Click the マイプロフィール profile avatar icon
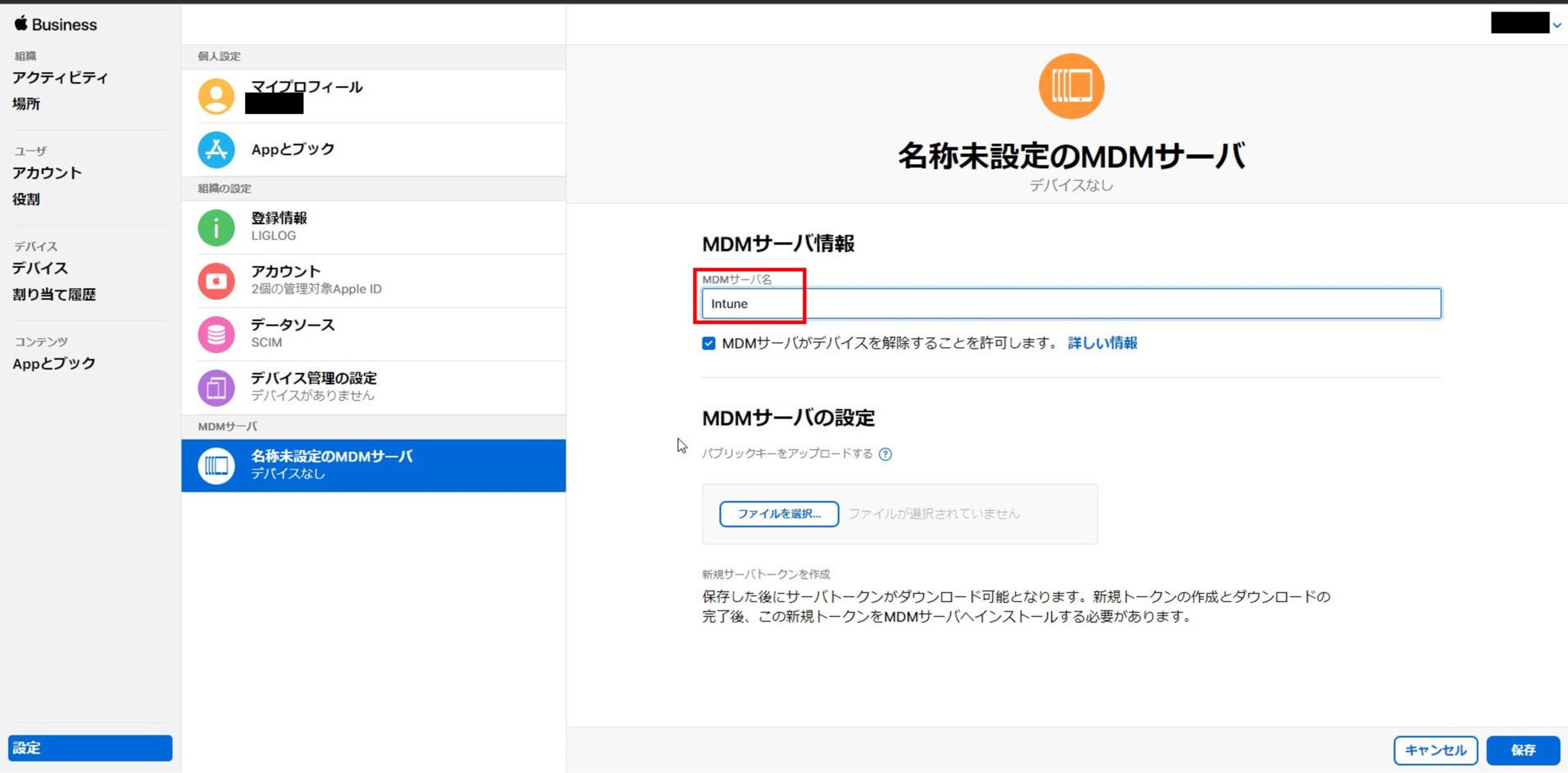The height and width of the screenshot is (773, 1568). click(x=217, y=95)
